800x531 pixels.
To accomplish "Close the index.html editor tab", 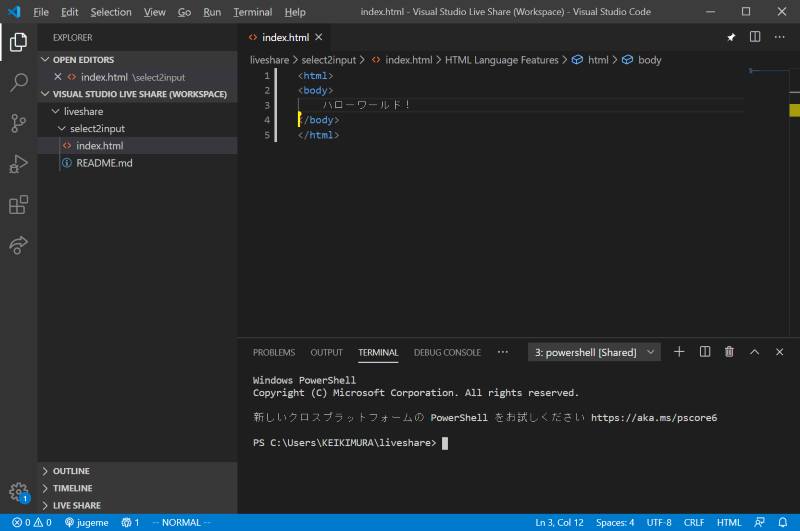I will click(x=319, y=37).
